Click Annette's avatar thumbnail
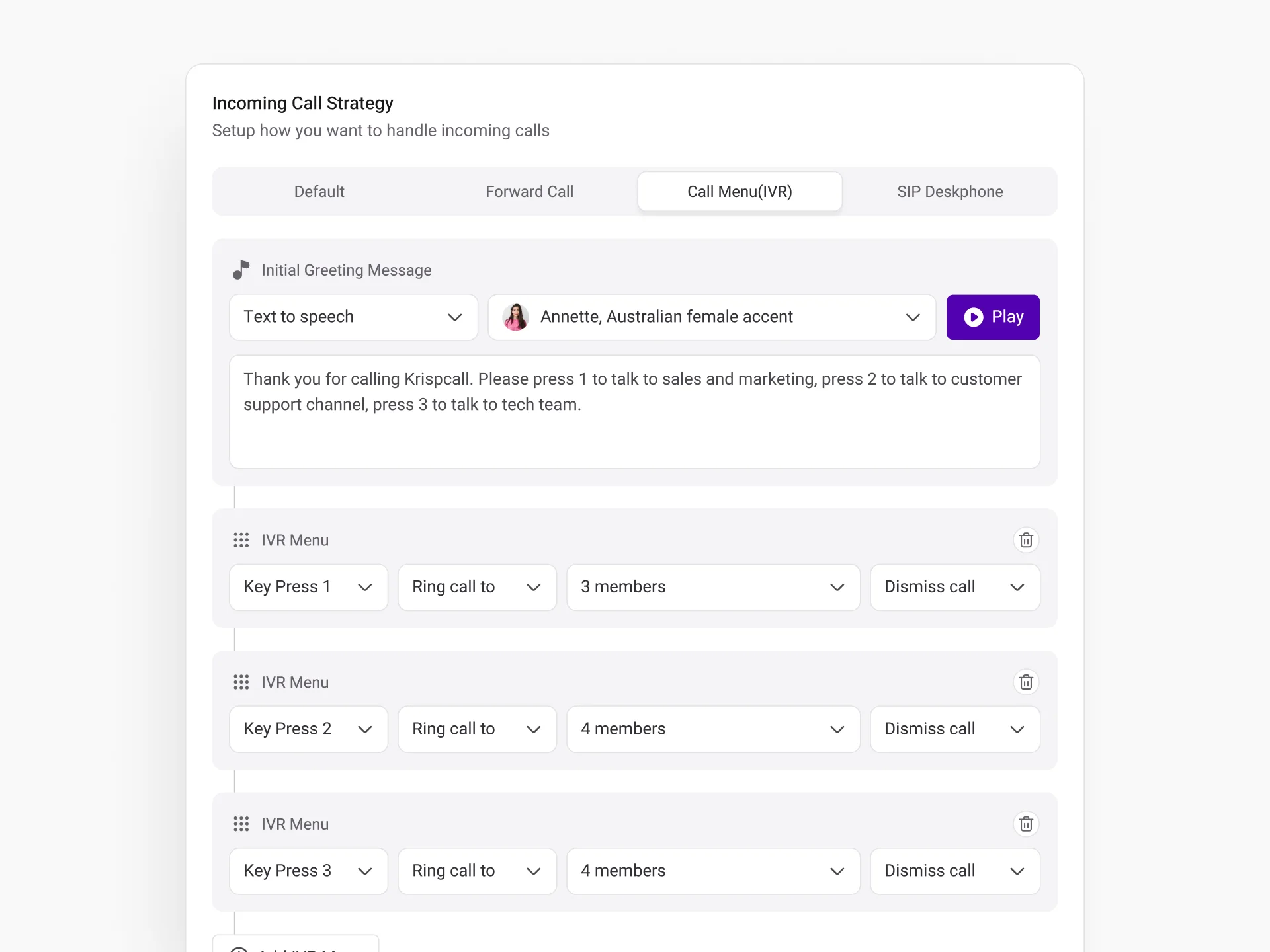The width and height of the screenshot is (1270, 952). coord(516,317)
